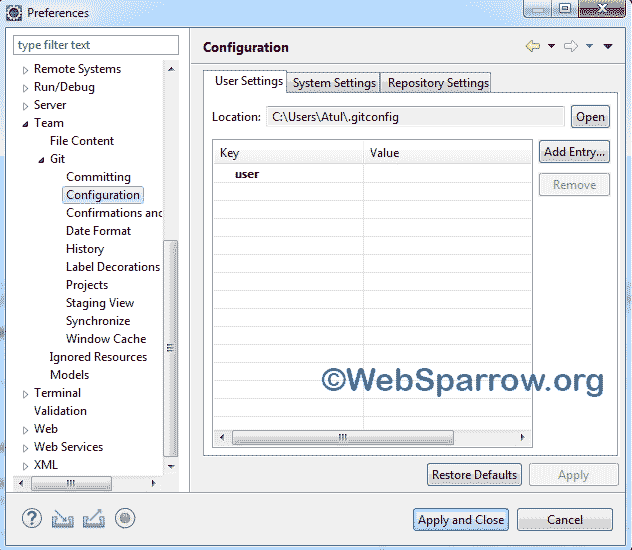Click the Oomph preference recorder icon

click(x=125, y=518)
